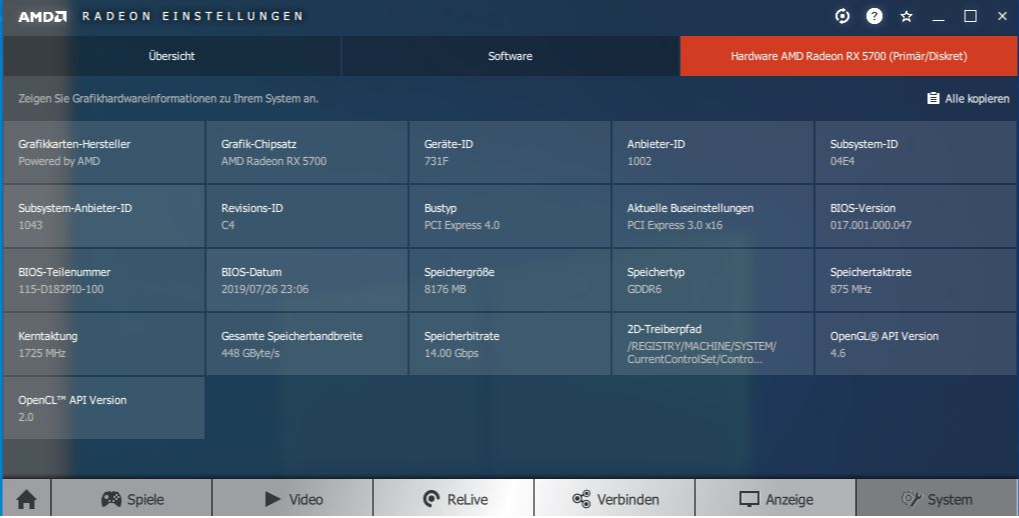Open the System section
The image size is (1019, 518).
(936, 499)
